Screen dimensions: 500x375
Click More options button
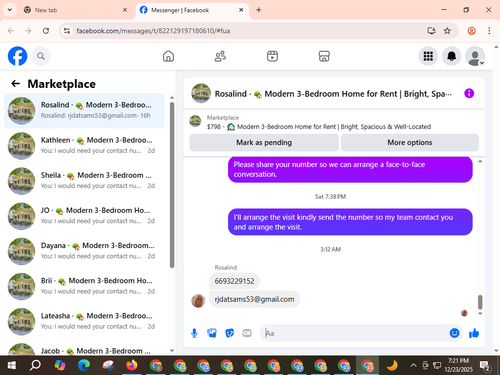410,143
